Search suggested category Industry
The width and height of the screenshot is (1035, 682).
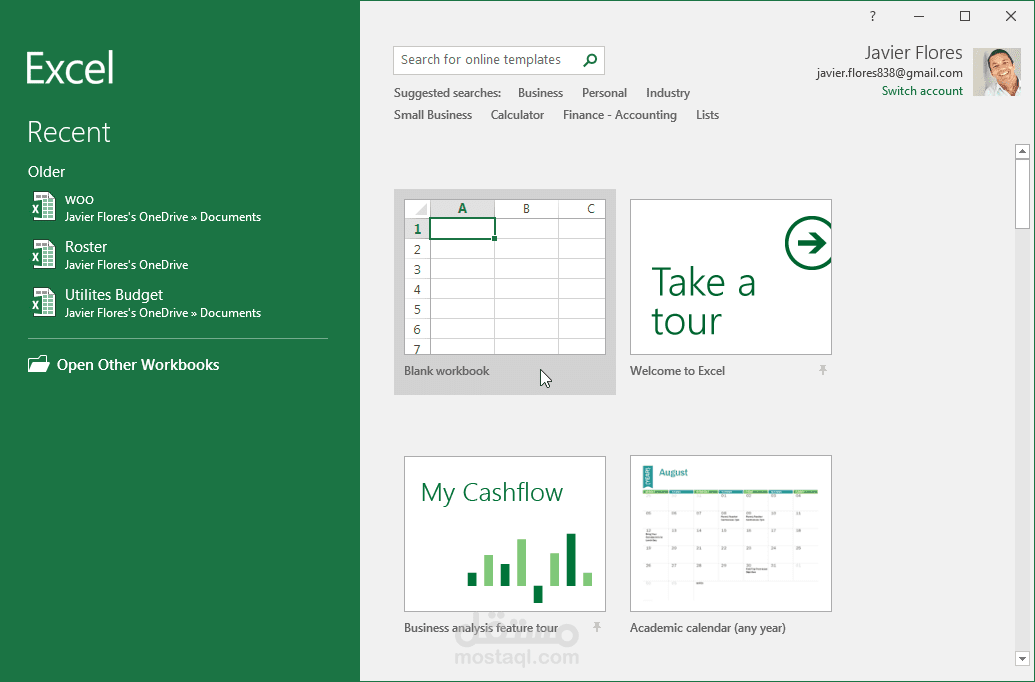coord(668,93)
